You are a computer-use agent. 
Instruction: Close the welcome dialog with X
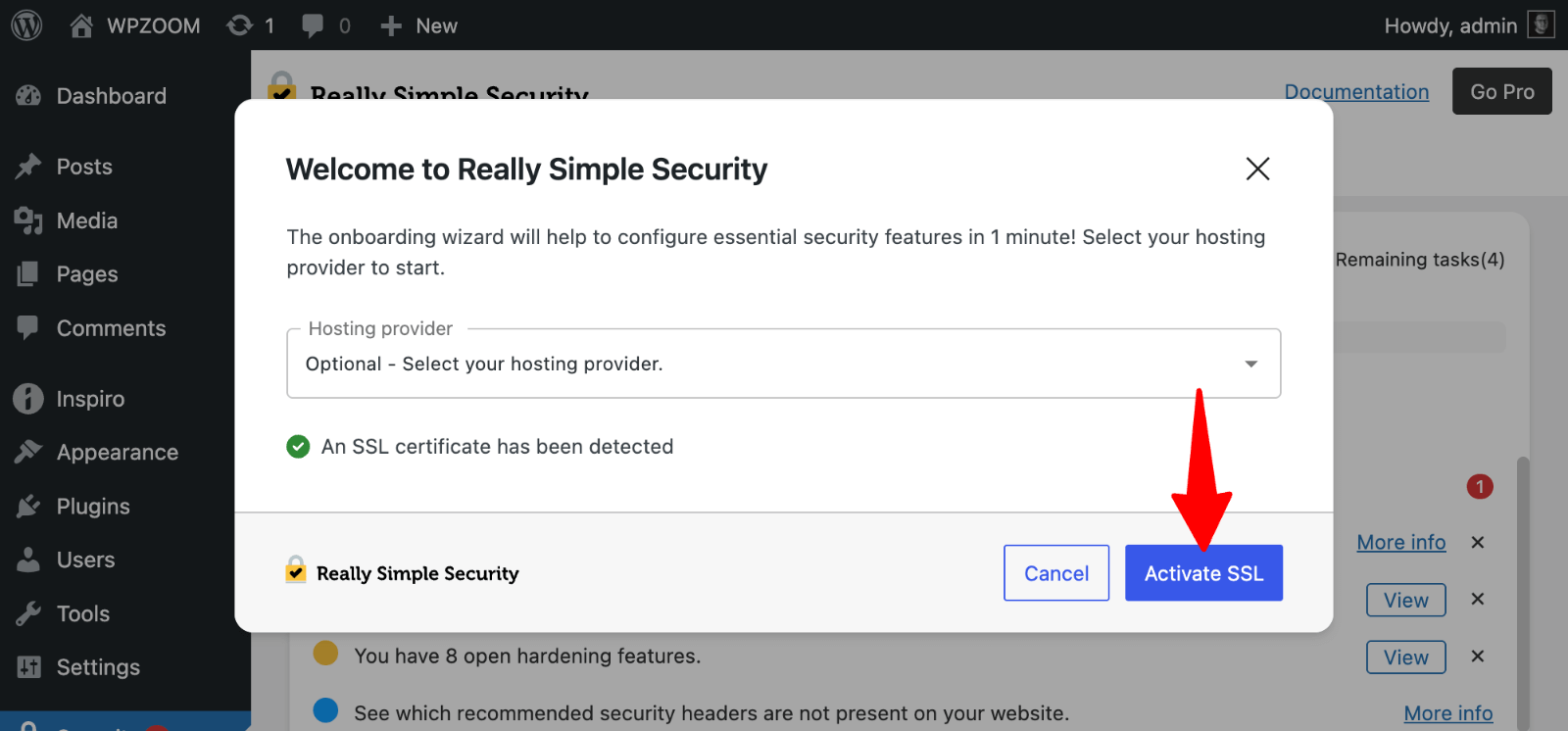click(1257, 169)
